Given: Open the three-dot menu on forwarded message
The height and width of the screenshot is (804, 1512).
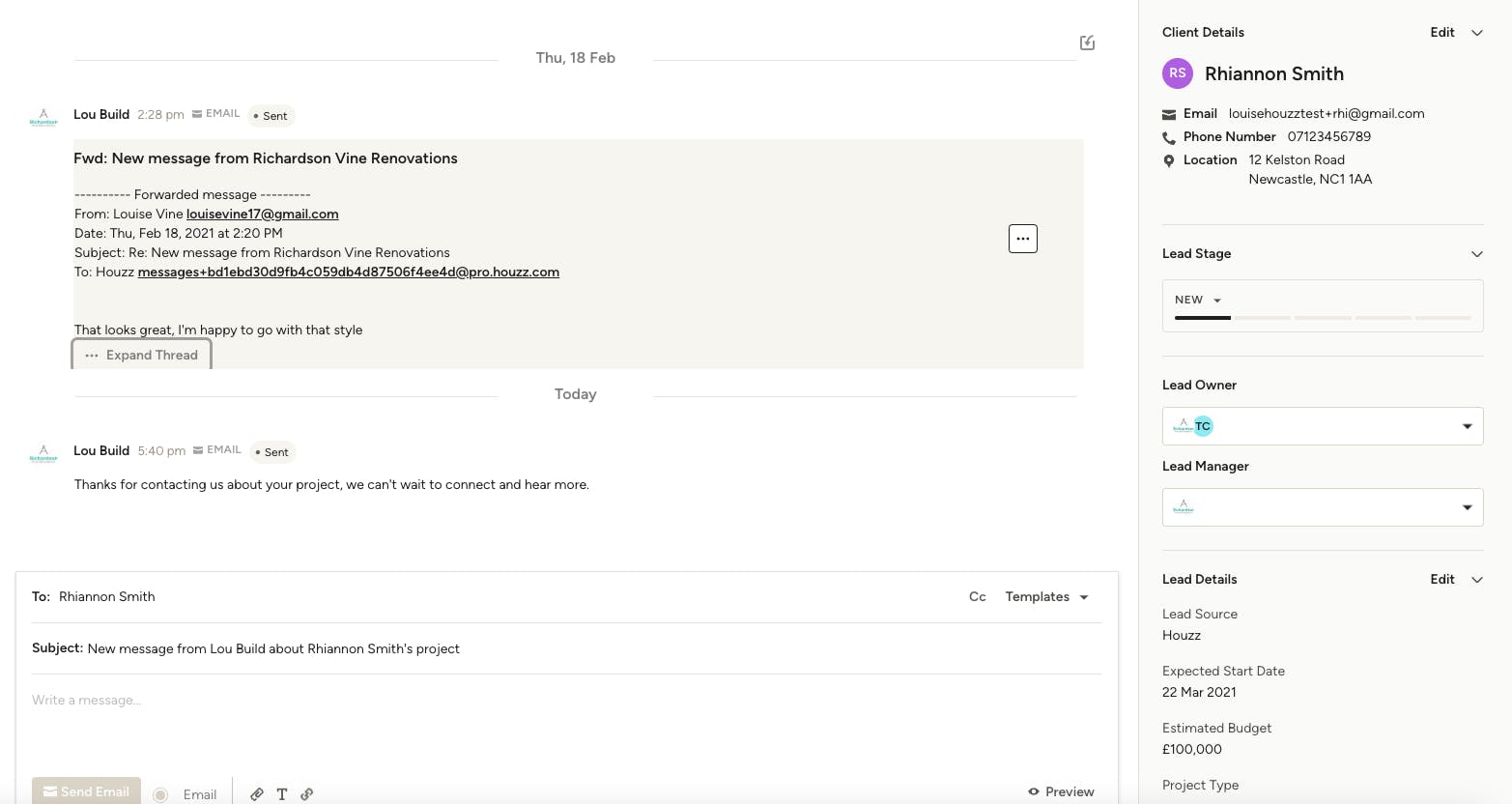Looking at the screenshot, I should pos(1022,239).
